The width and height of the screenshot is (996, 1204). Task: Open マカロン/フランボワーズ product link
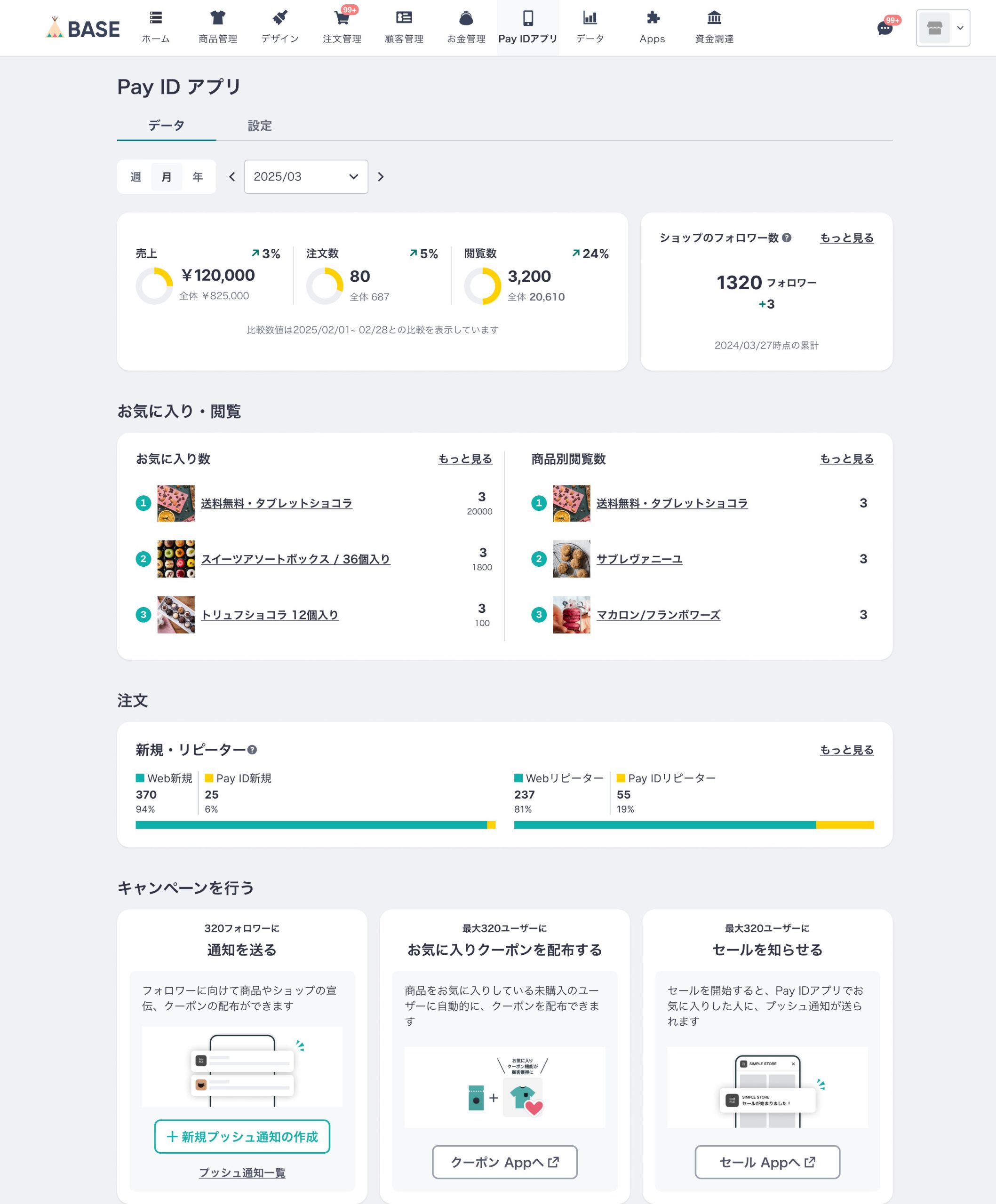click(x=658, y=615)
